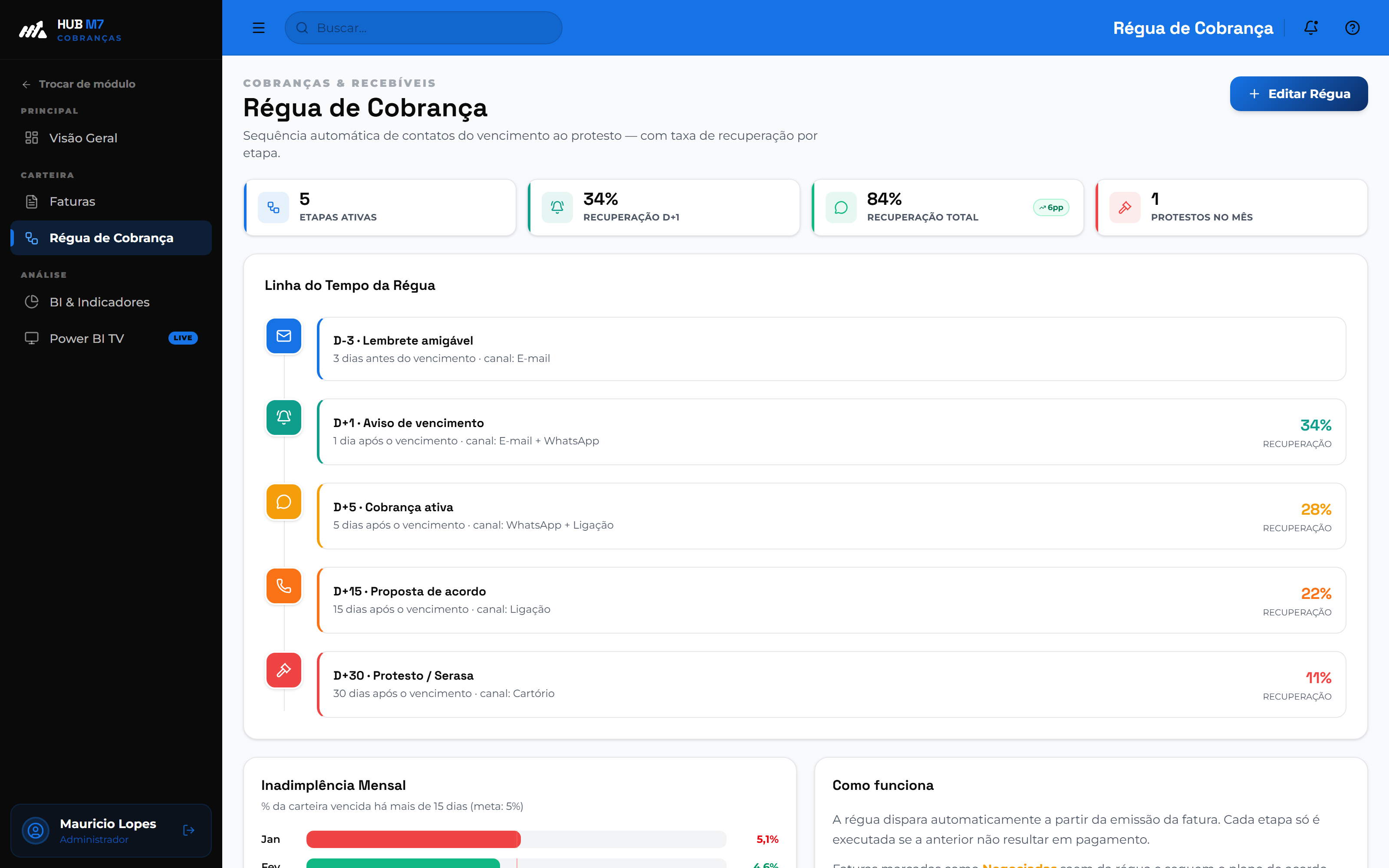Viewport: 1389px width, 868px height.
Task: Click Trocar de módulo back link
Action: click(79, 84)
